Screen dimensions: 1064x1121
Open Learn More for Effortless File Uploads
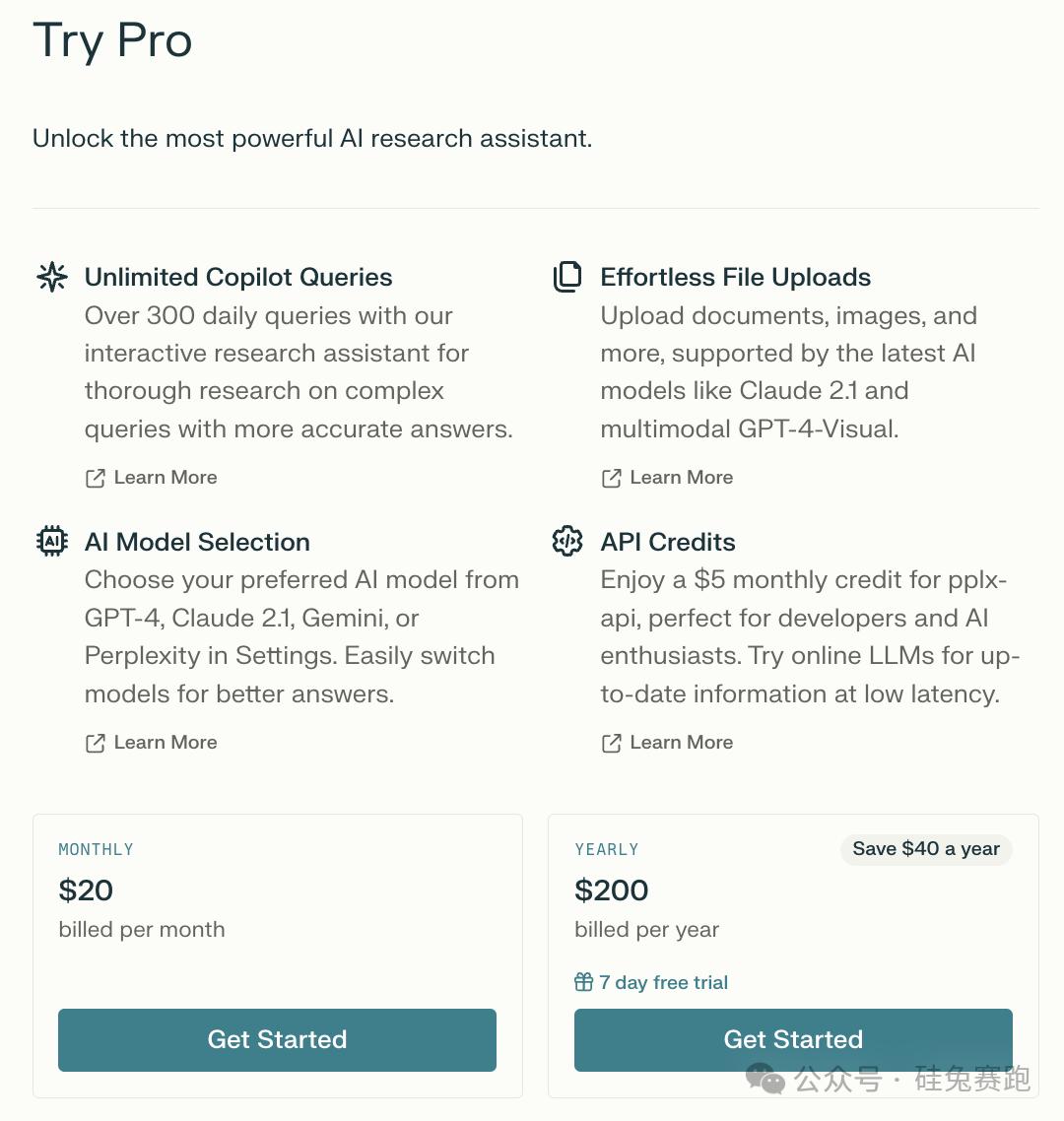[682, 478]
